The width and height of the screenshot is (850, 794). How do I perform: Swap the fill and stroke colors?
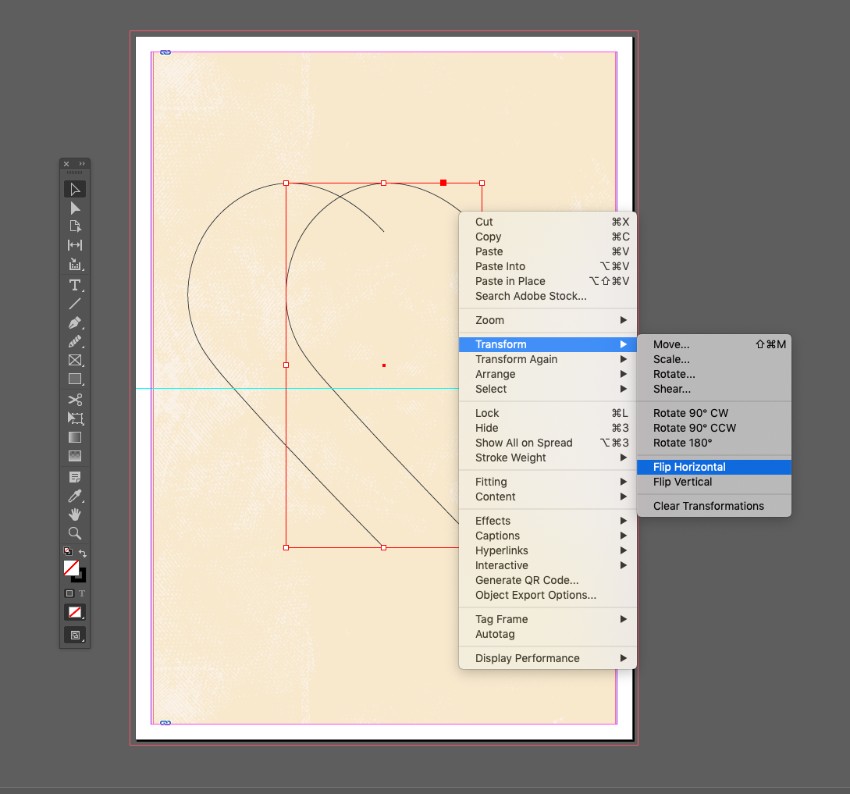click(82, 552)
